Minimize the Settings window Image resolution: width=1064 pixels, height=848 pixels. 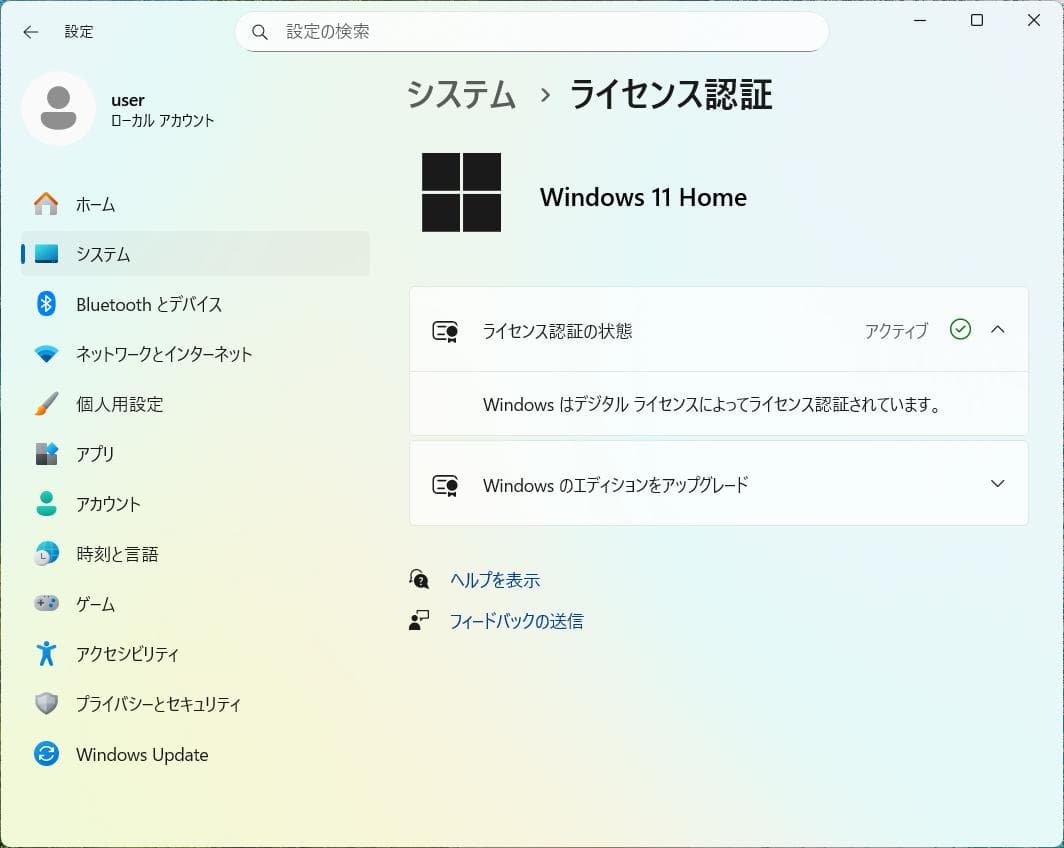(920, 20)
